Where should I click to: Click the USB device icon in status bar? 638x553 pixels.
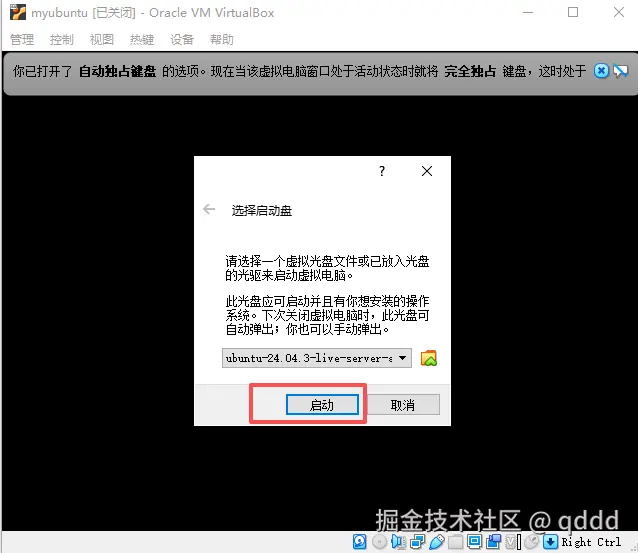click(437, 542)
